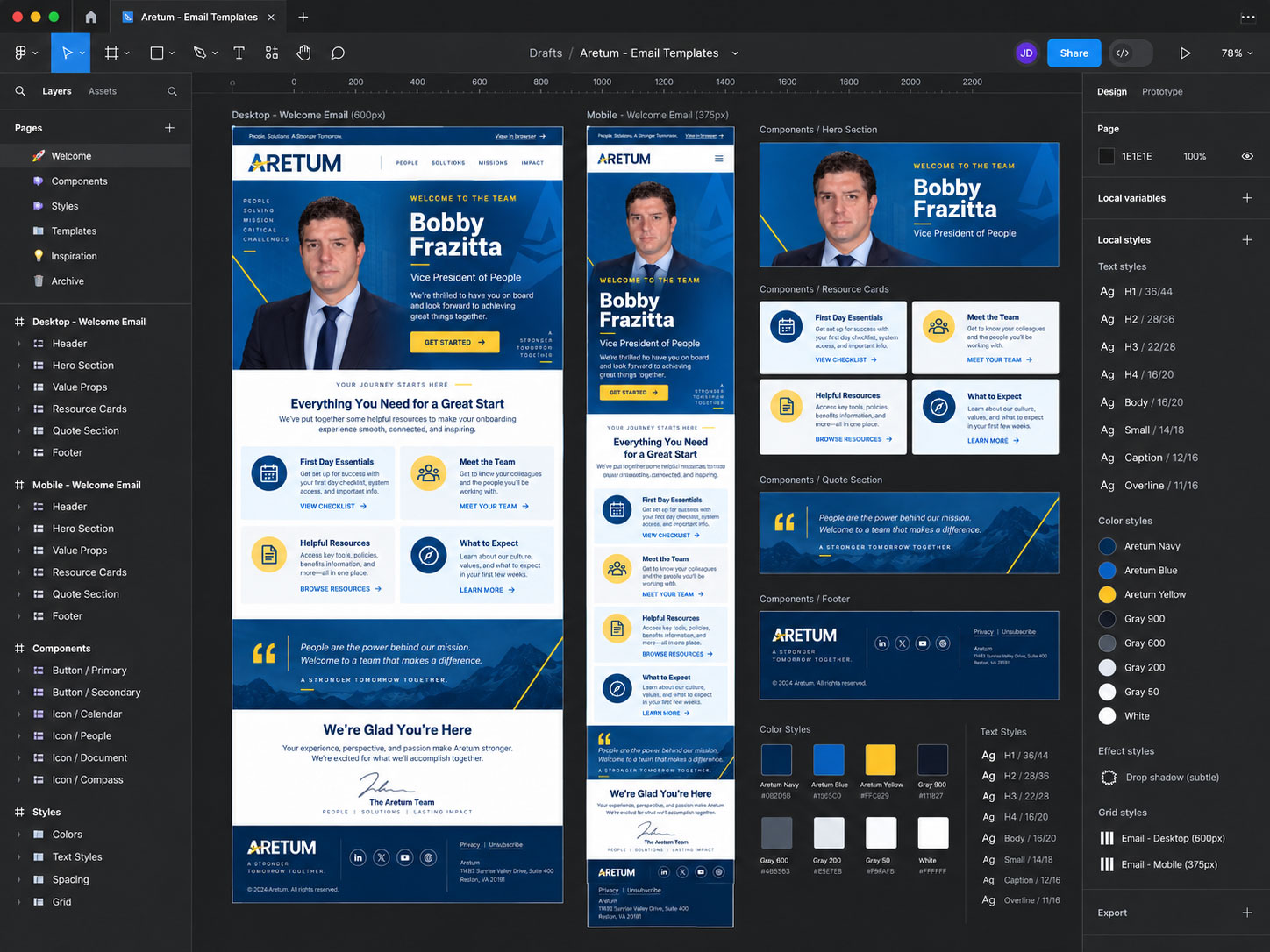The height and width of the screenshot is (952, 1270).
Task: Click the Home icon in tab bar
Action: [91, 17]
